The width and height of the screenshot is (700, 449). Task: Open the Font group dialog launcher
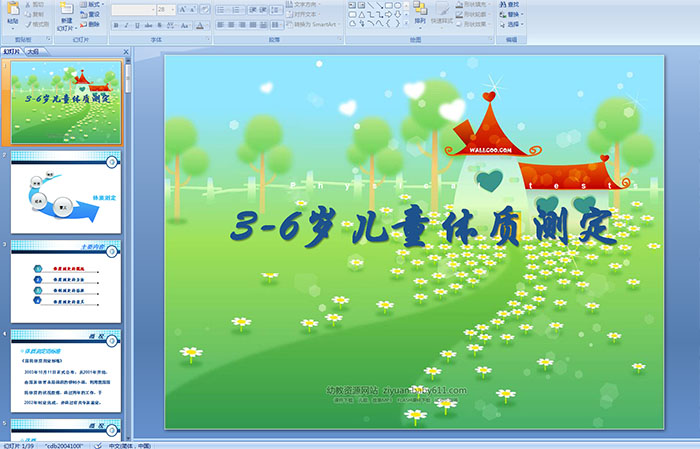point(208,39)
